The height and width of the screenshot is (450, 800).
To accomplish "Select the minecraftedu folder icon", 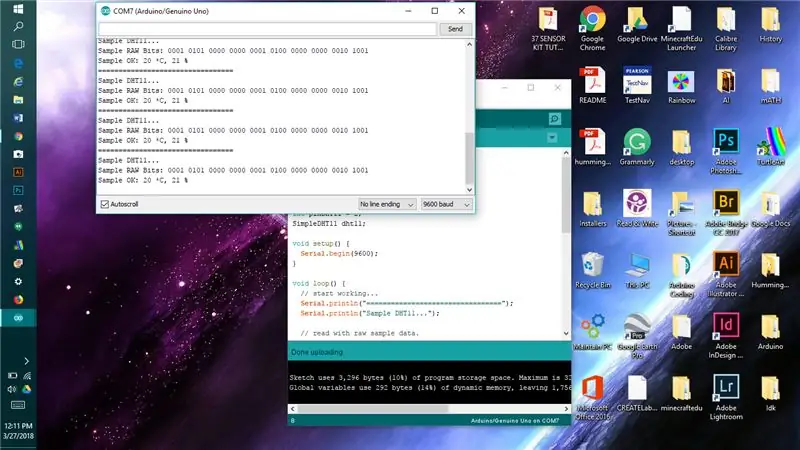I will click(681, 393).
